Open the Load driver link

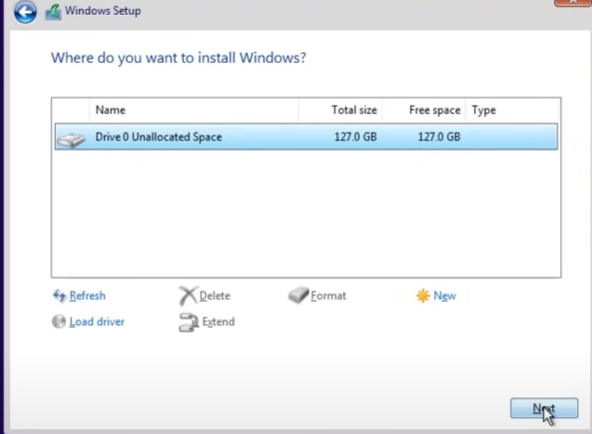click(x=97, y=322)
